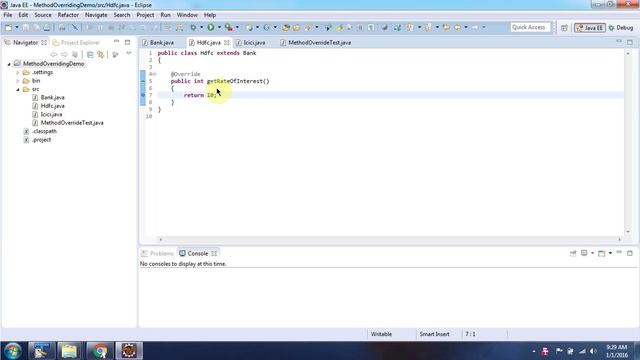Click the Open Perspective icon
This screenshot has width=640, height=360.
(x=564, y=28)
